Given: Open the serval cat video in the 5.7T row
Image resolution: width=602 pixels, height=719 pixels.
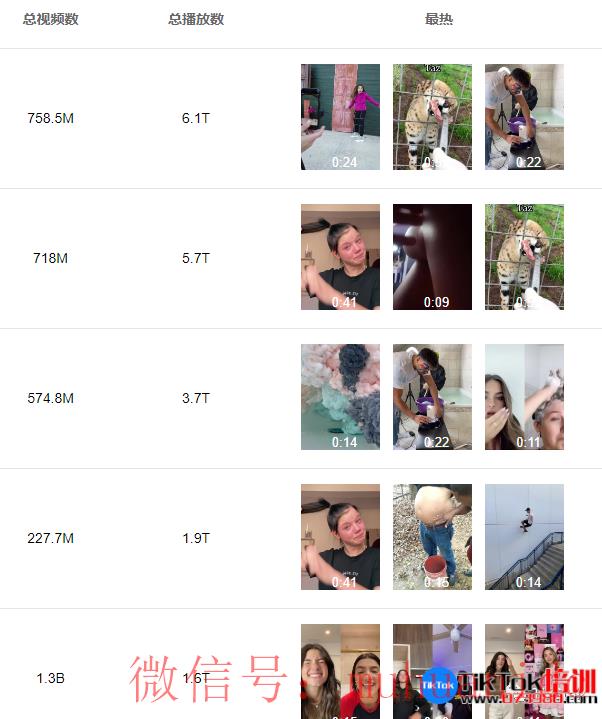Looking at the screenshot, I should (525, 257).
